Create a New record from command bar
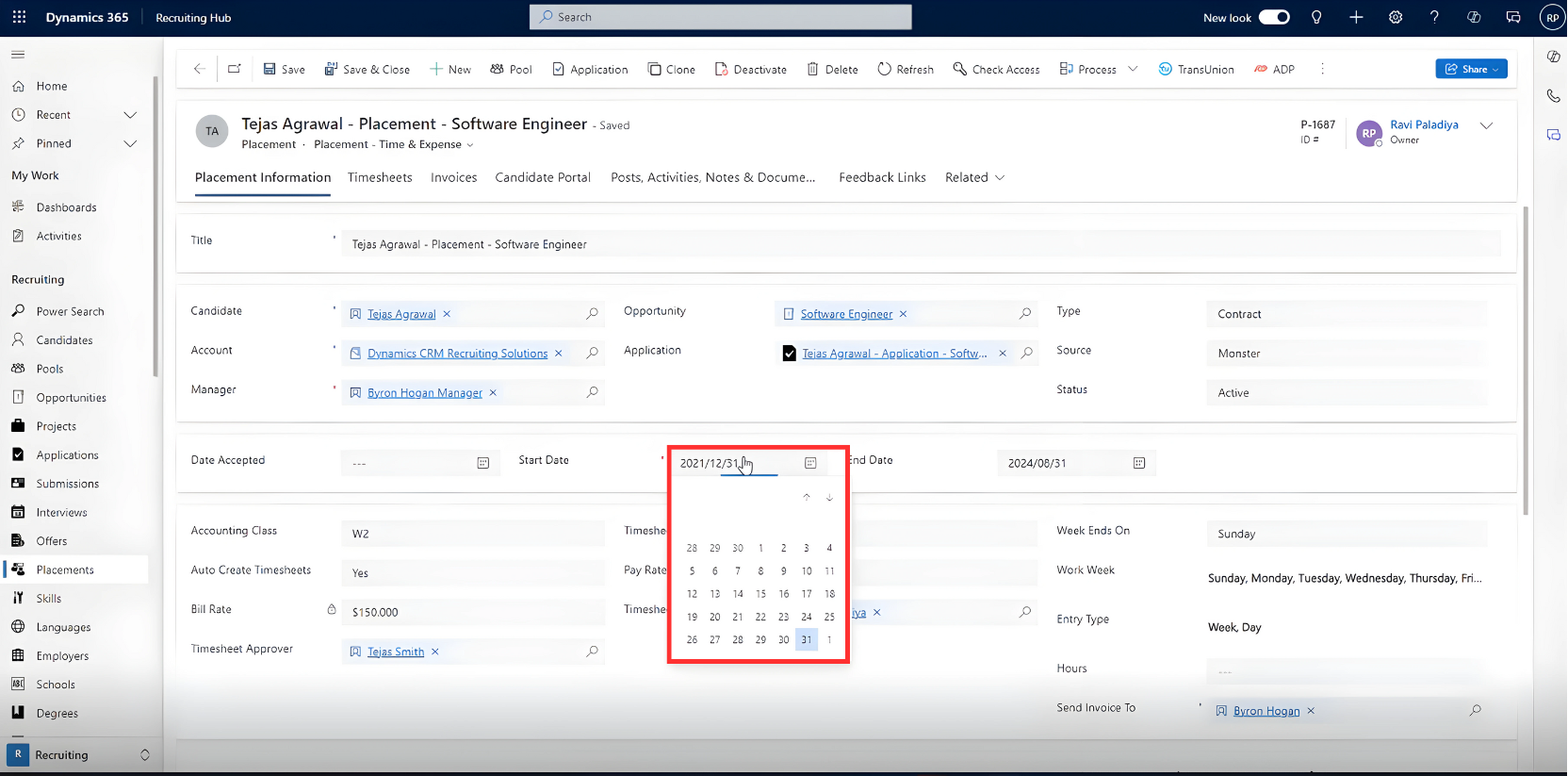1568x776 pixels. (x=450, y=69)
